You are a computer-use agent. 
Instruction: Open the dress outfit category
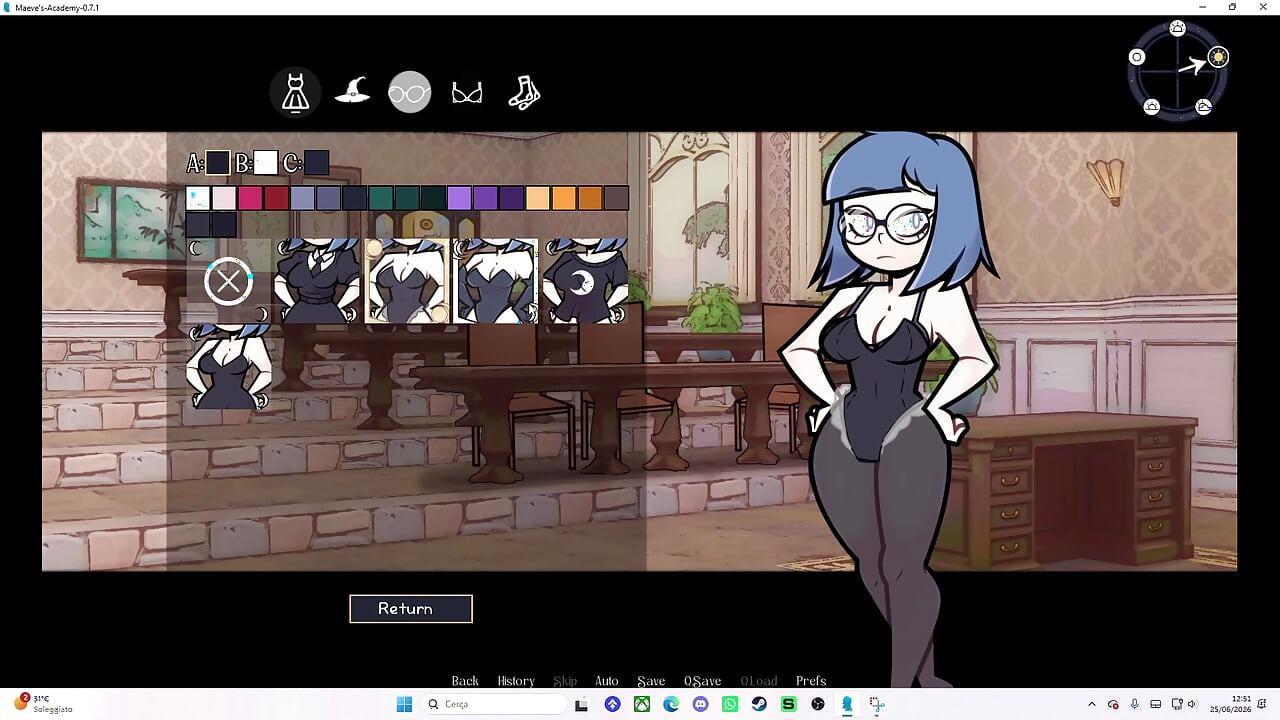295,92
